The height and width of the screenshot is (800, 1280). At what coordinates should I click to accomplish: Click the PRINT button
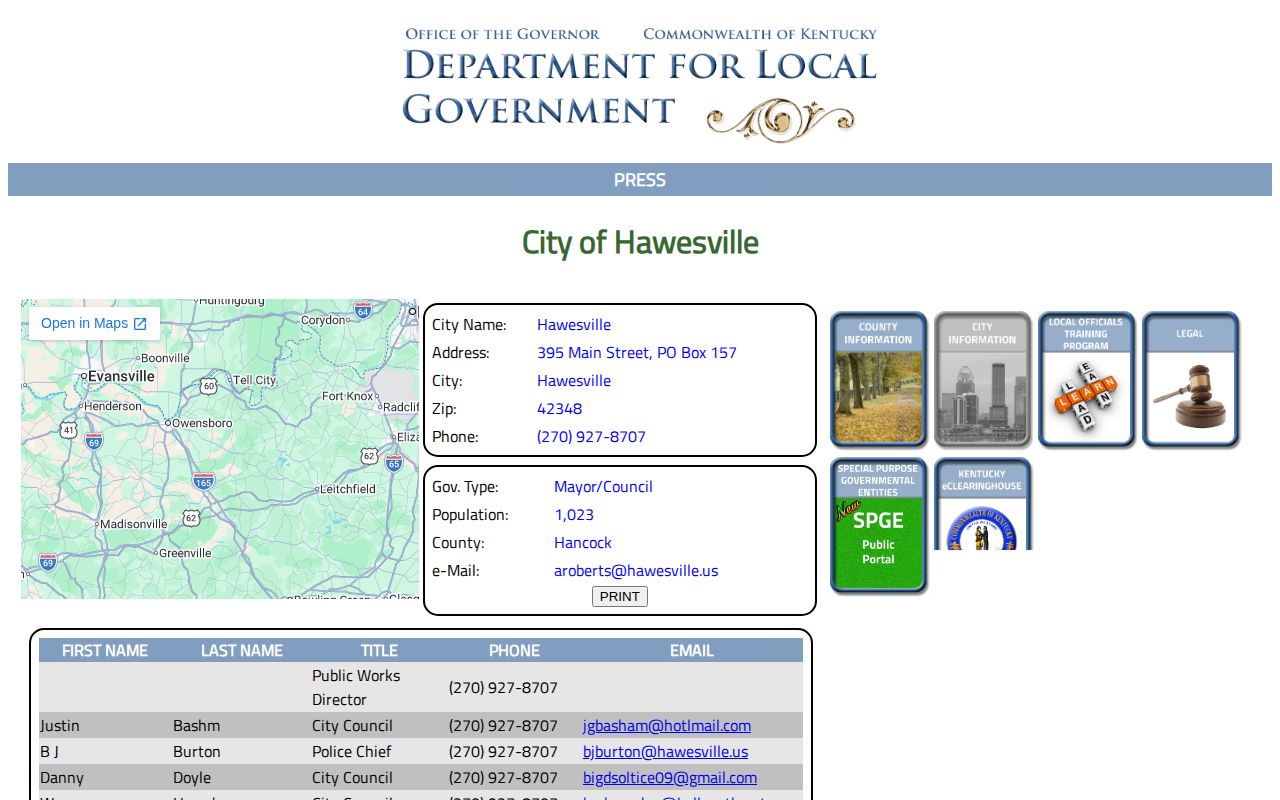[620, 596]
